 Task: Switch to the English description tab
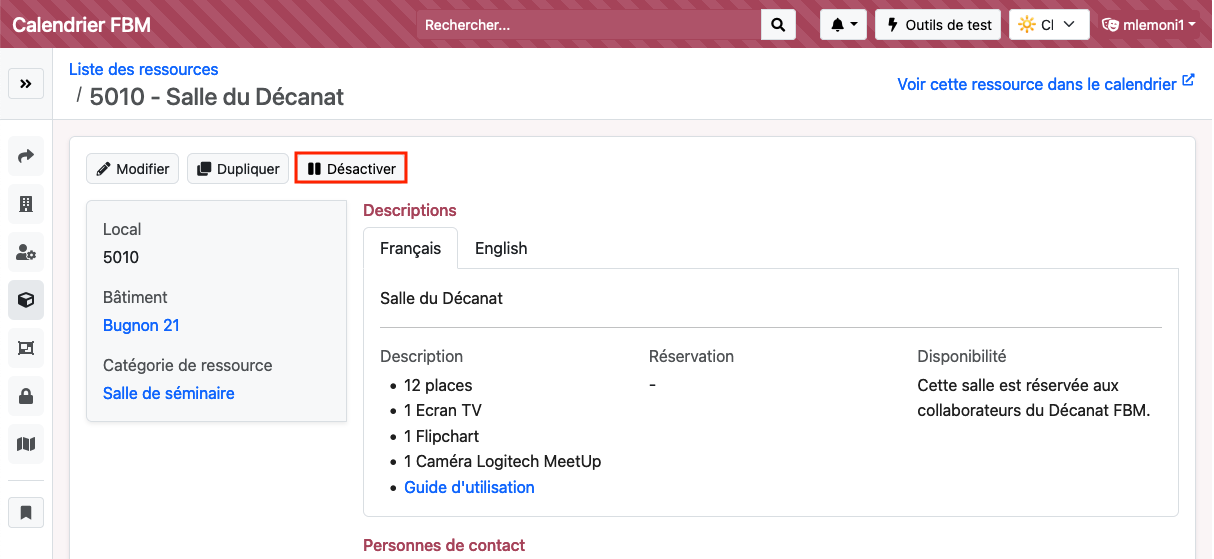click(x=500, y=248)
